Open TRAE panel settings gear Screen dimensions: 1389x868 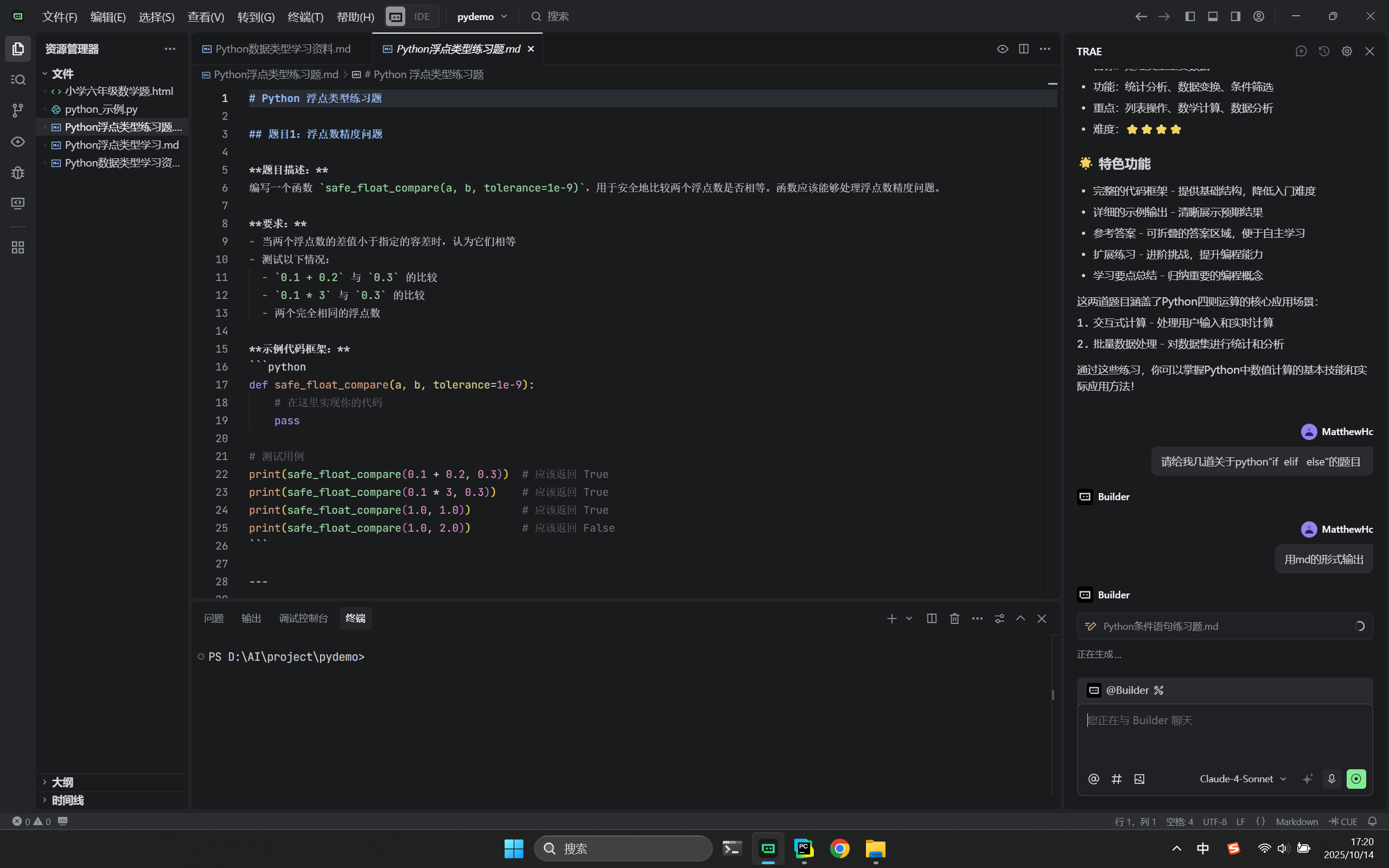pyautogui.click(x=1347, y=51)
